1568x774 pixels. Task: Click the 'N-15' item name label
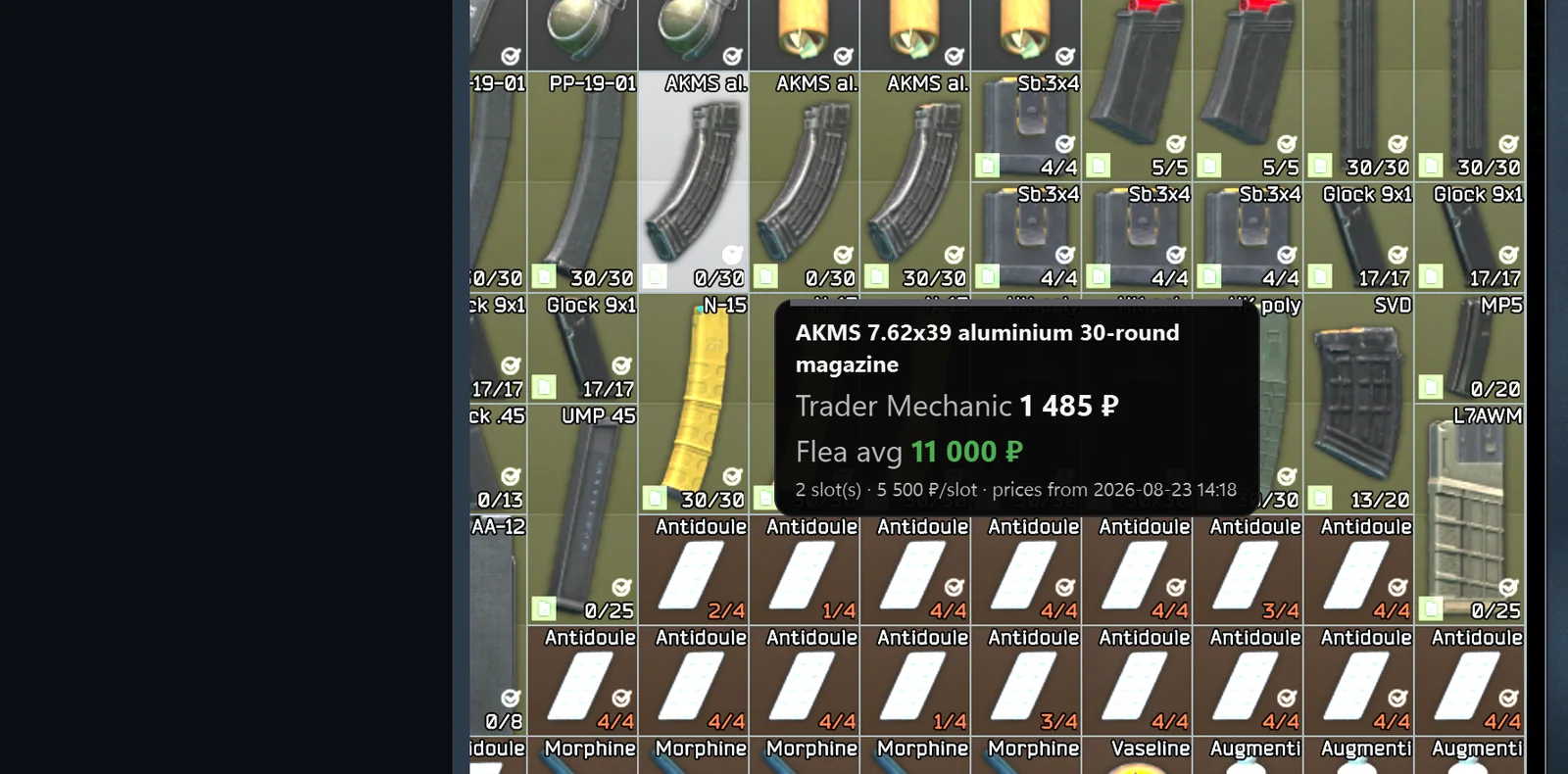(725, 305)
